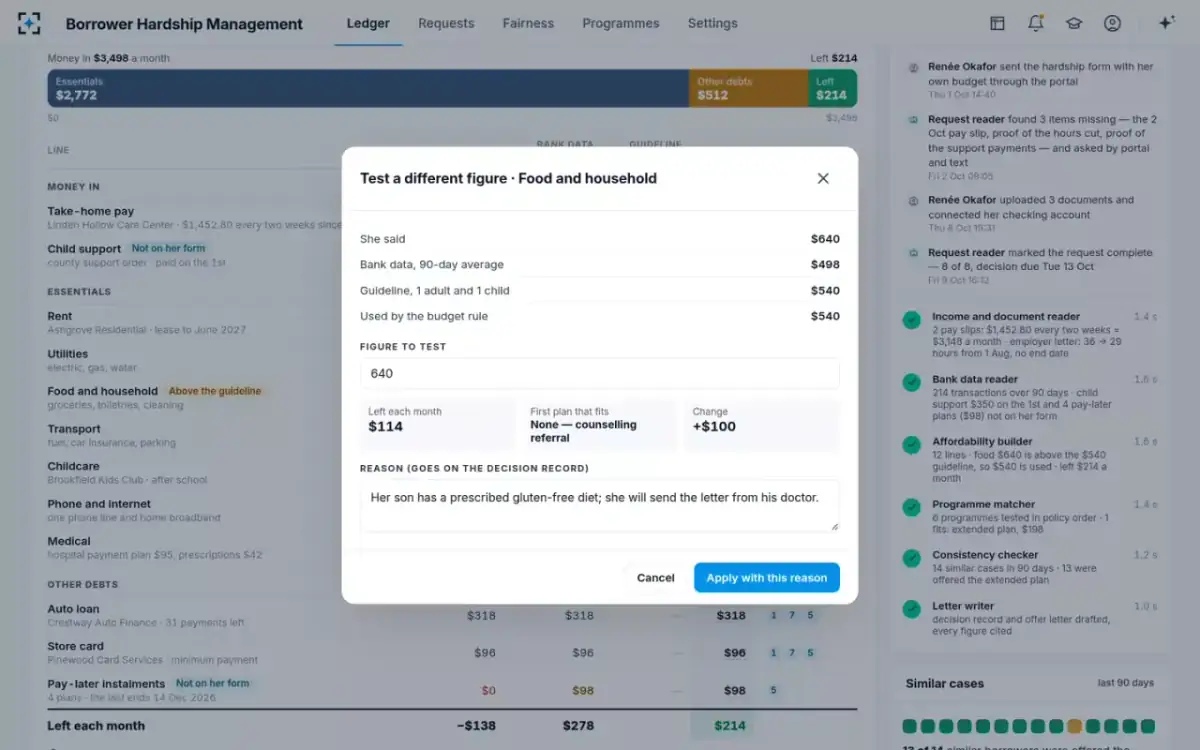Select the Medical line
Viewport: 1200px width, 750px height.
69,541
